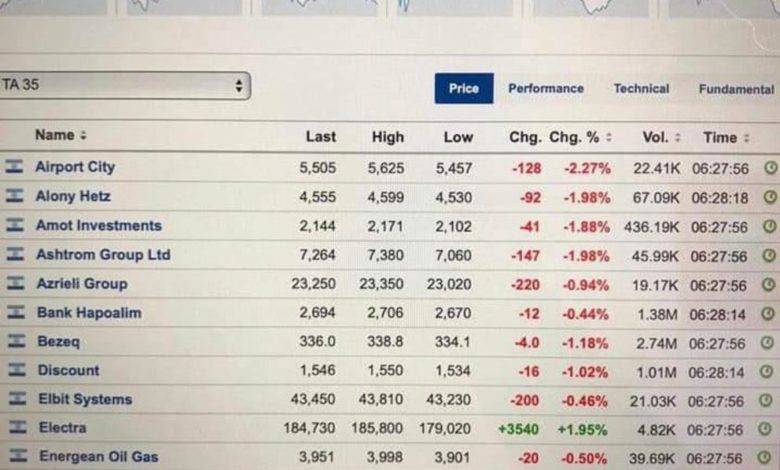Sort the table by Name column
Image resolution: width=780 pixels, height=470 pixels.
point(60,135)
